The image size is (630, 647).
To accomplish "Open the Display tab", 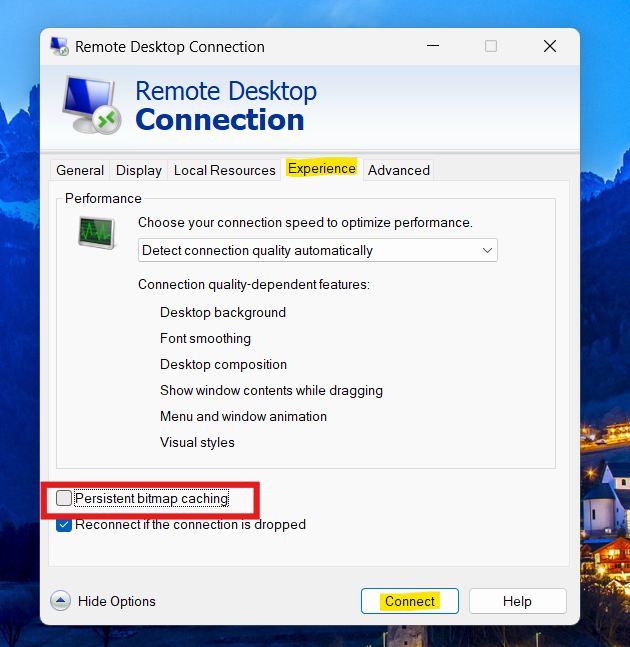I will (139, 170).
